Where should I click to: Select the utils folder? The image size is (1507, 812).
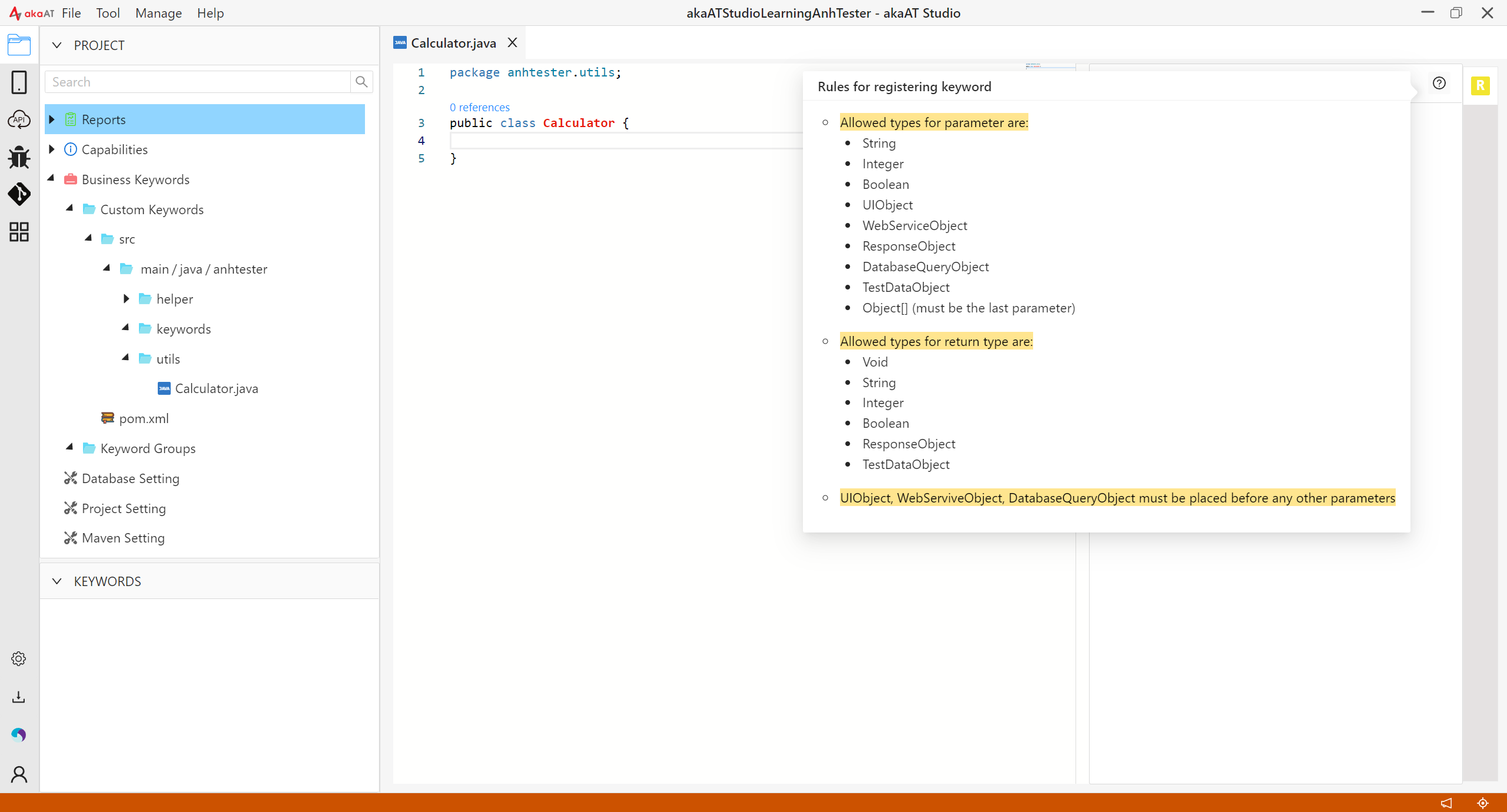coord(168,359)
